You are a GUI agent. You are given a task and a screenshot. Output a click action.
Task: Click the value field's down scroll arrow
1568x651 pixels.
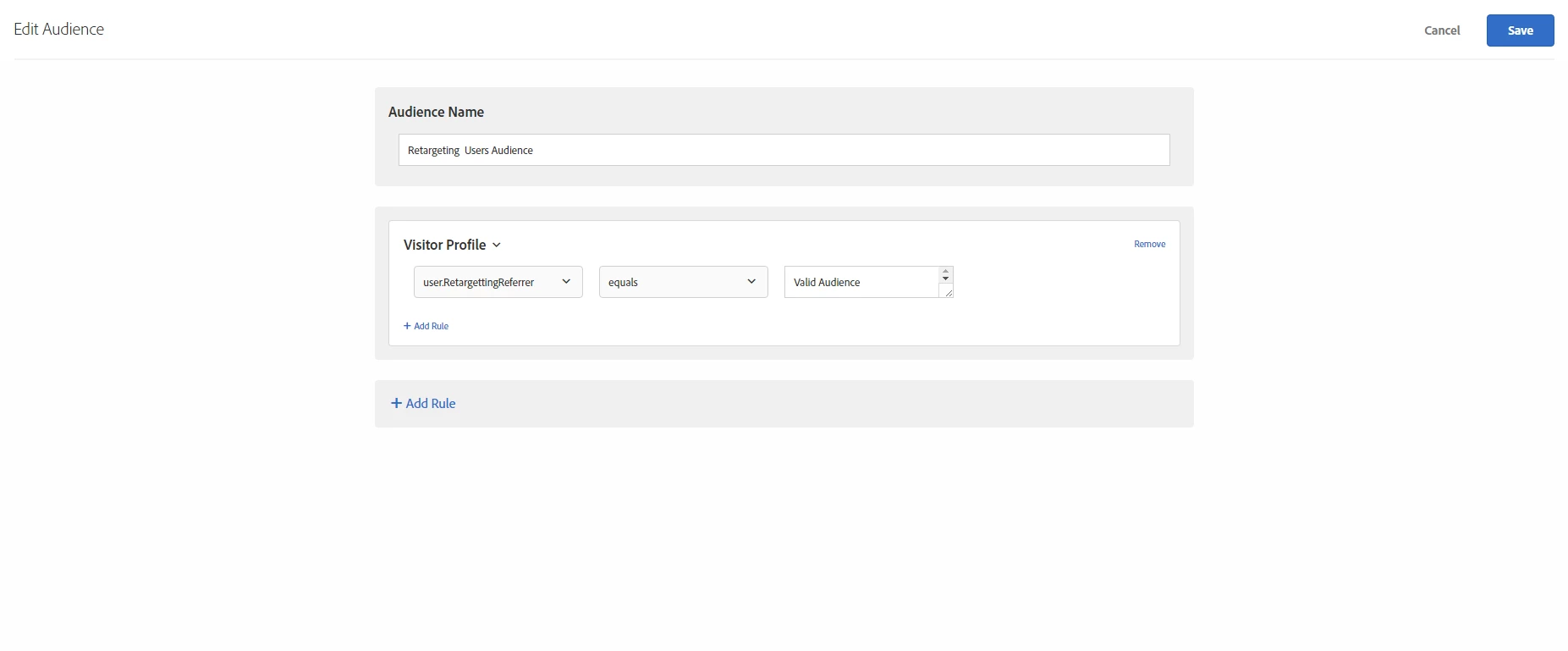point(946,279)
